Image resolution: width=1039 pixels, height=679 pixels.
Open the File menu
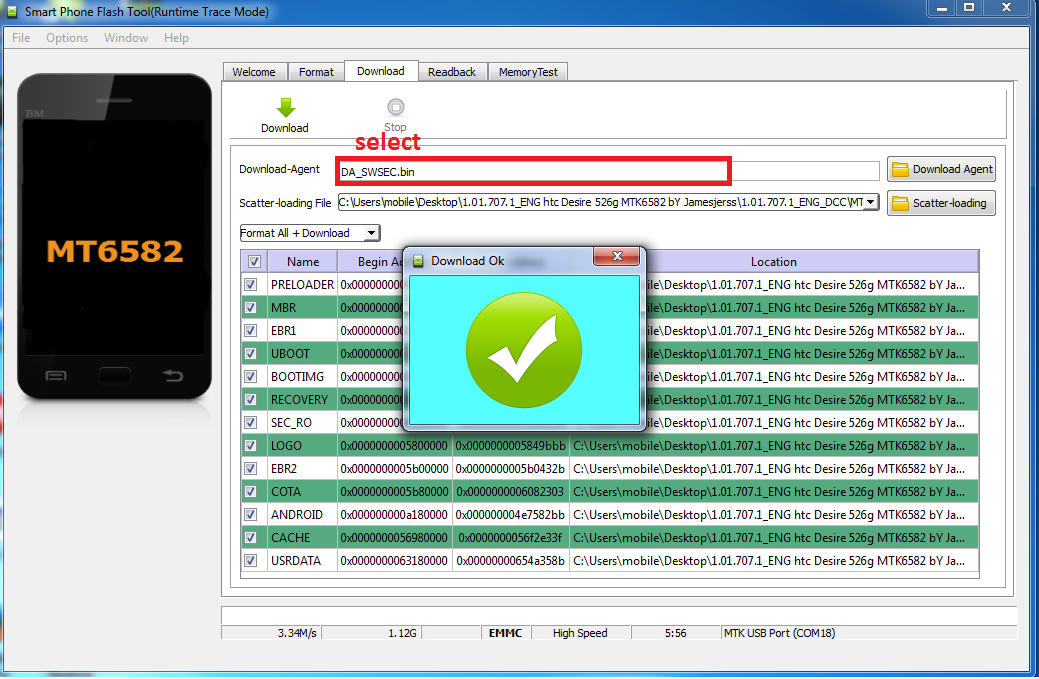(x=21, y=38)
